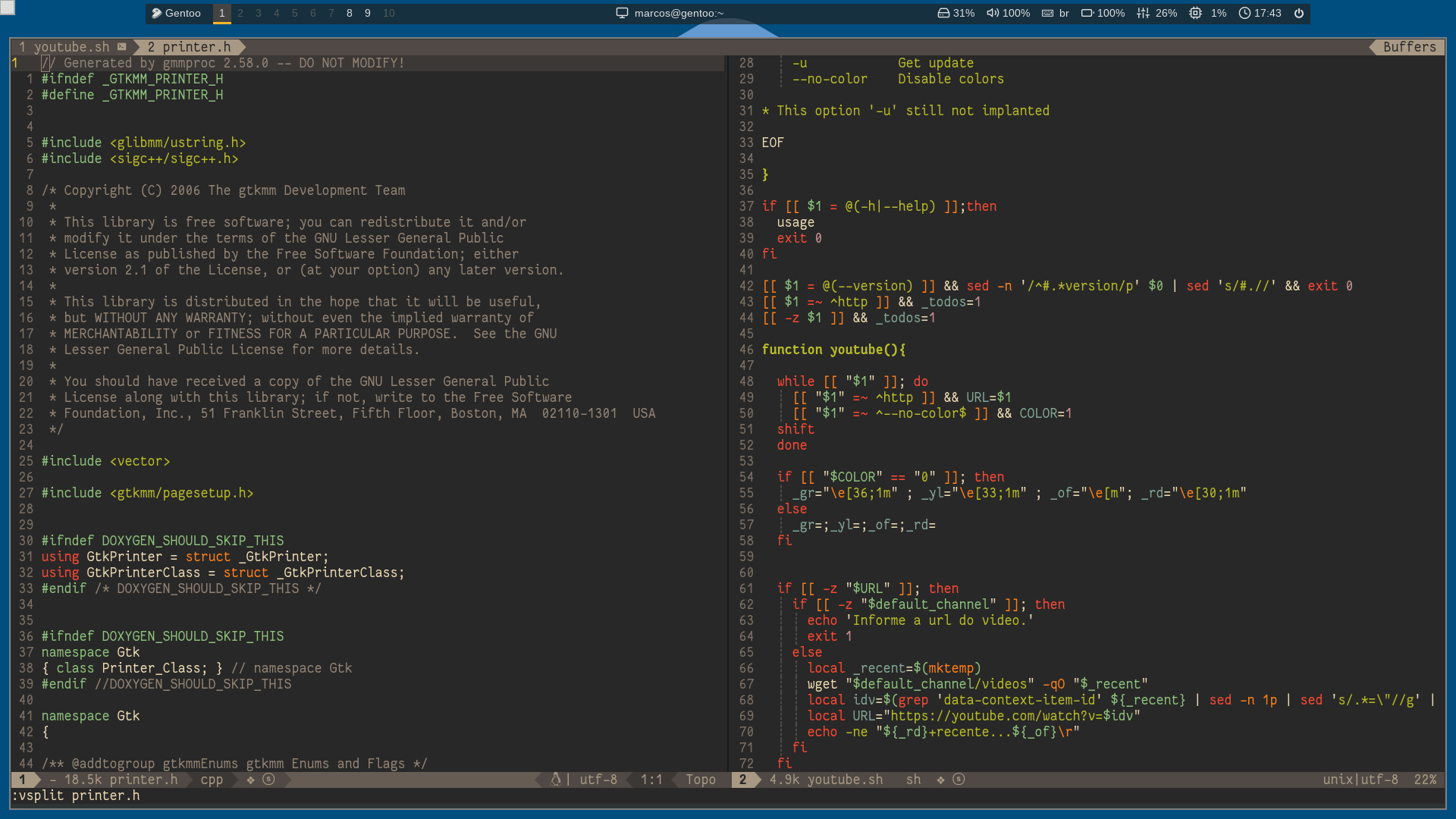Click the Buffers label

click(1409, 47)
